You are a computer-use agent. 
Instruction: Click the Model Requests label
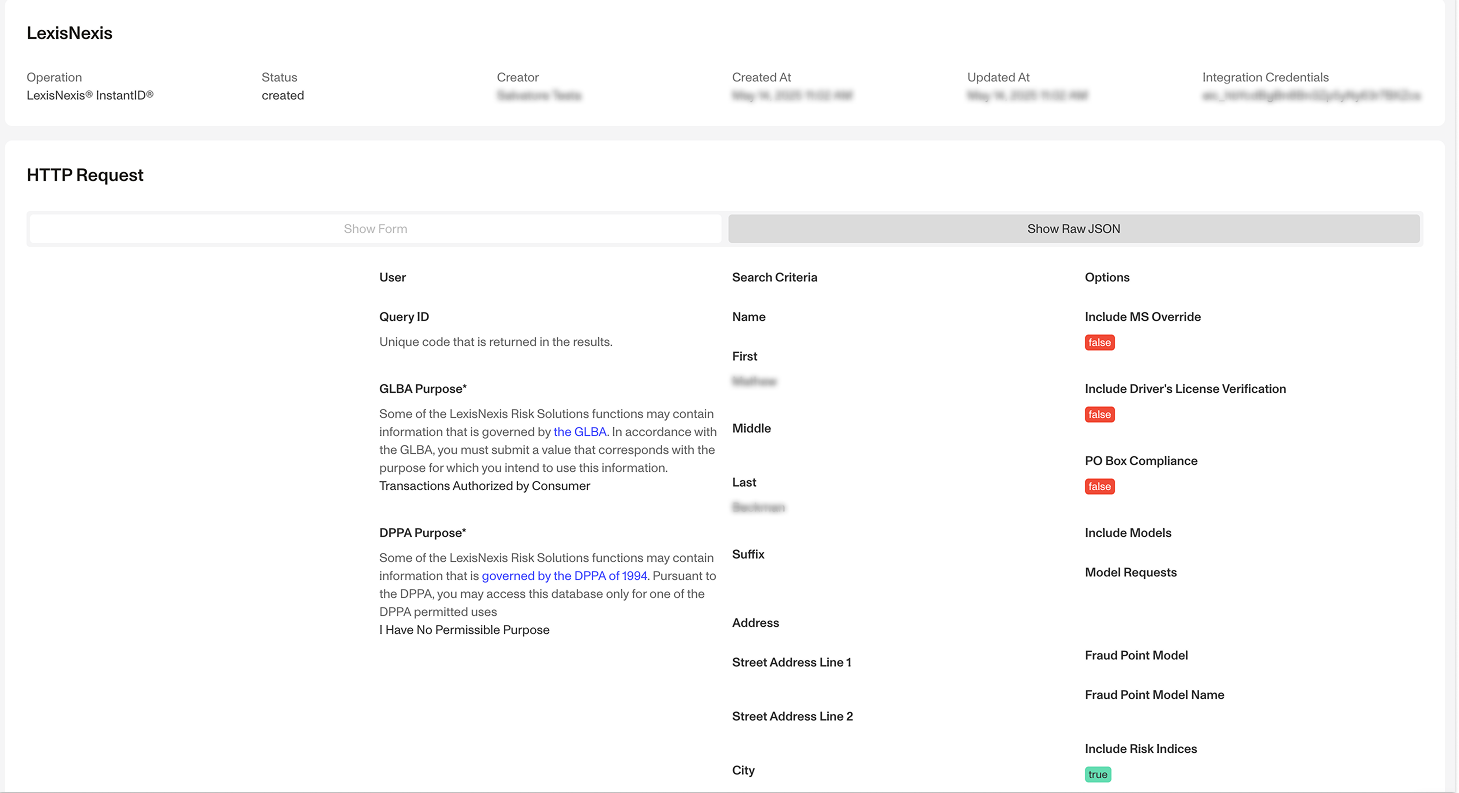pyautogui.click(x=1131, y=573)
